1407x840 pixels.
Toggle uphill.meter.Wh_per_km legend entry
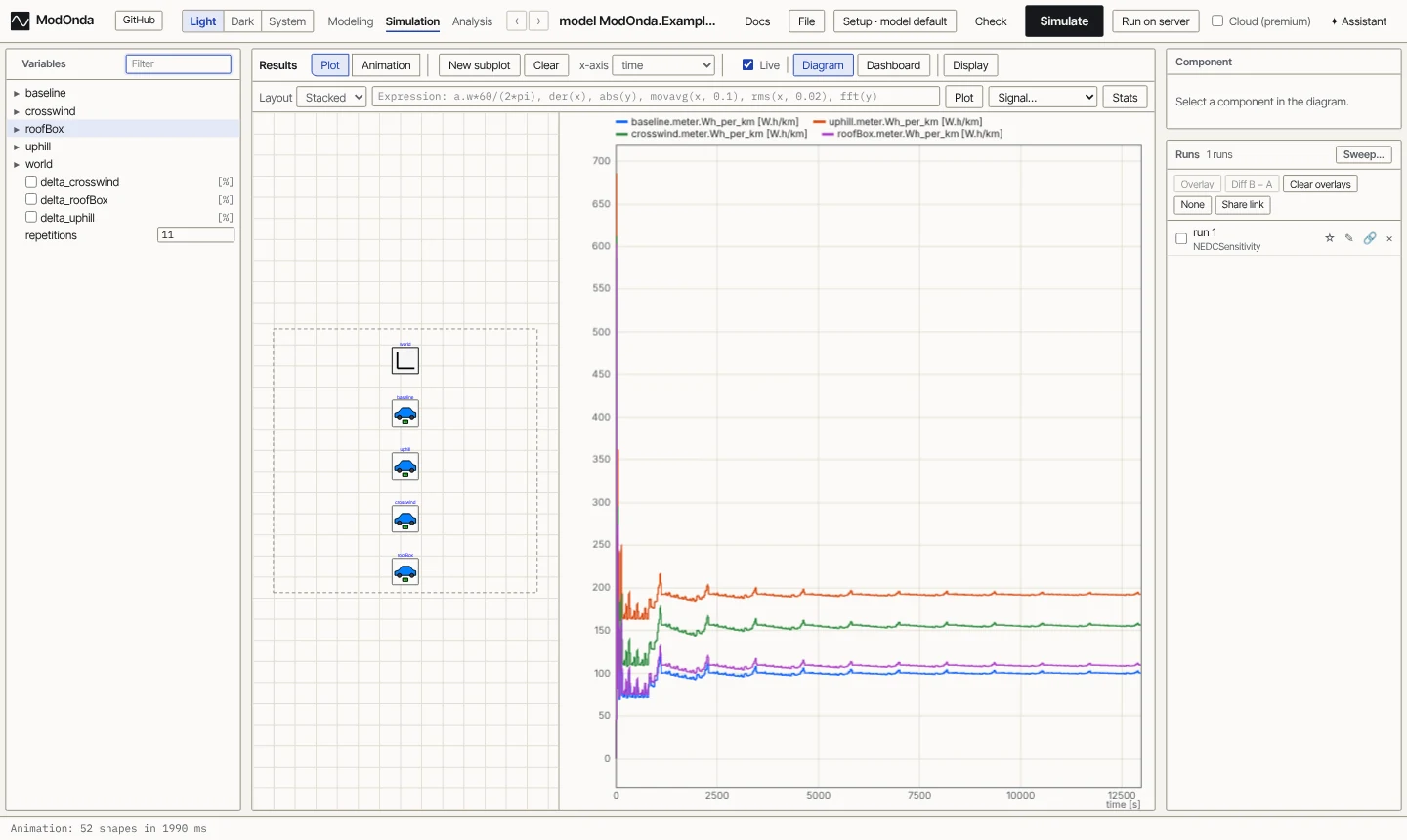tap(898, 122)
